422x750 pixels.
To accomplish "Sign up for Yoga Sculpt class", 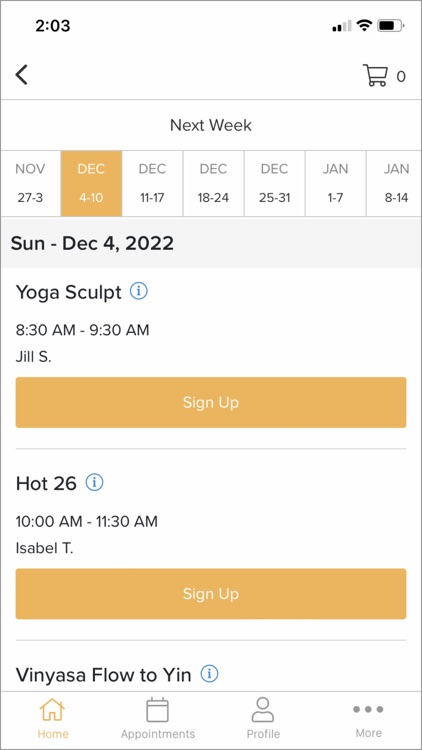I will 211,402.
